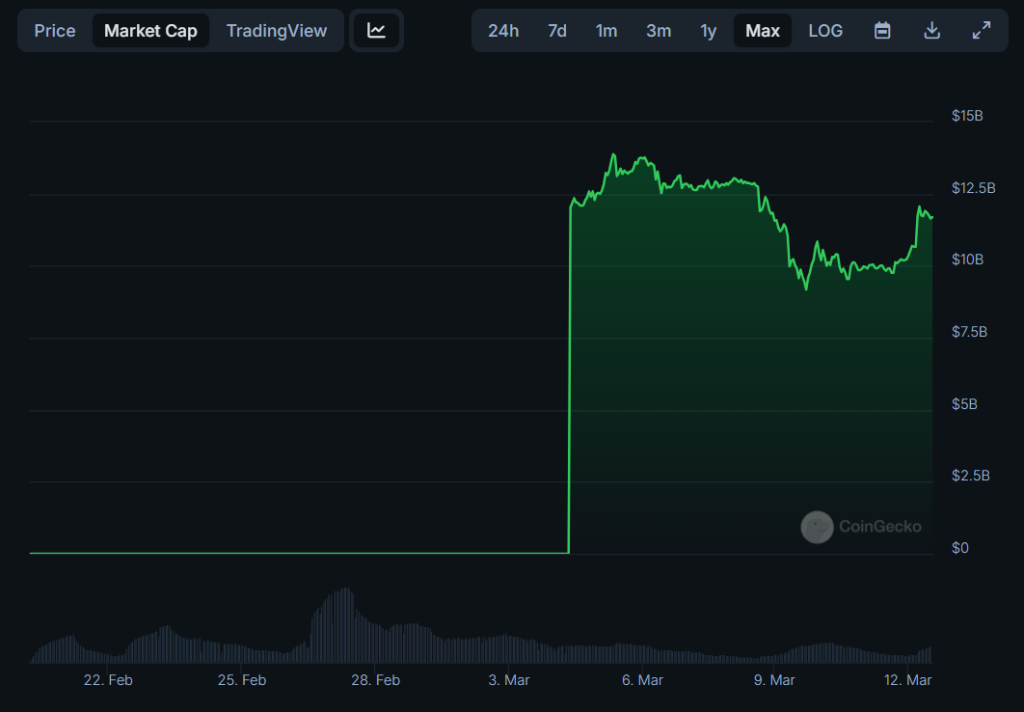
Task: Click the $12.5B axis label
Action: [x=973, y=188]
